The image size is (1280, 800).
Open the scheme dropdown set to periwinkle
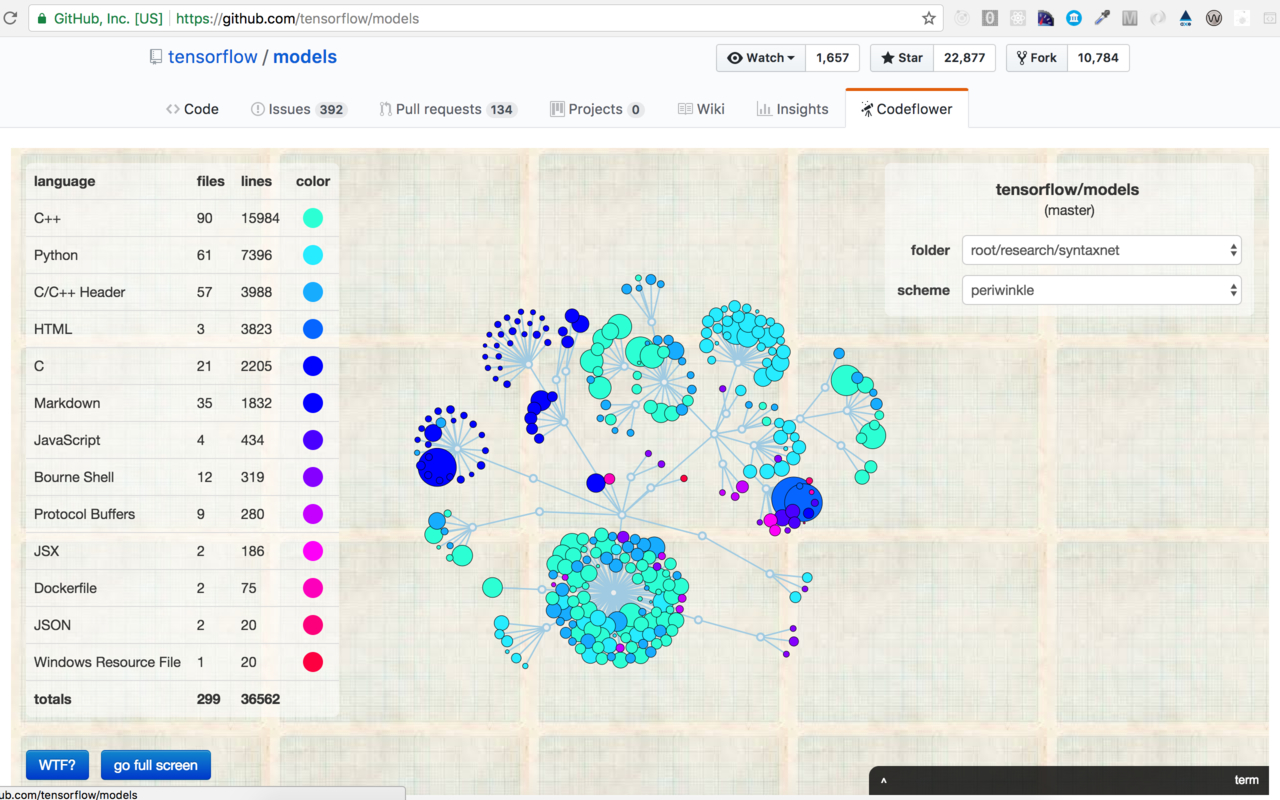(1102, 290)
